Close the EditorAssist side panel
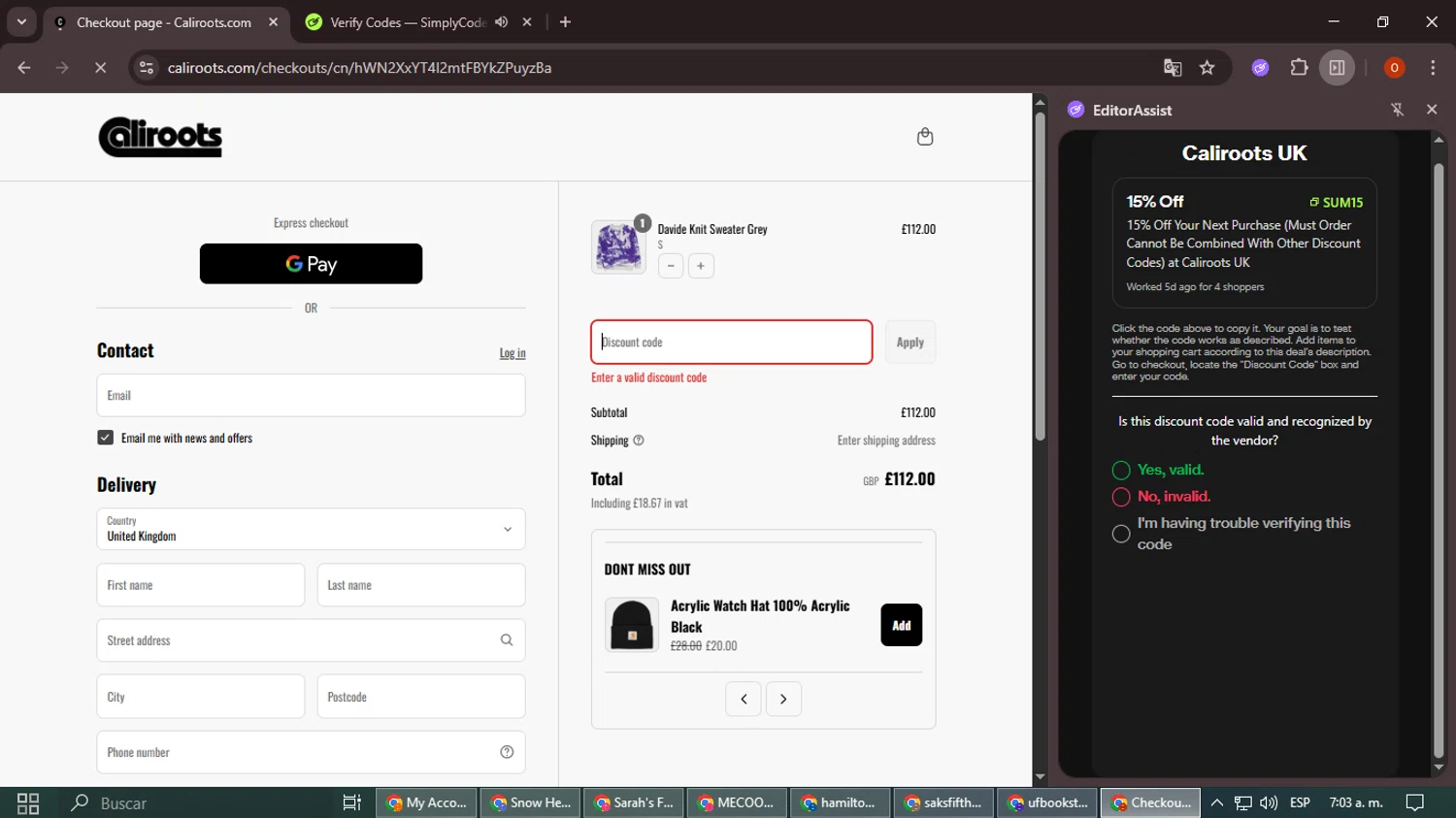 tap(1432, 110)
